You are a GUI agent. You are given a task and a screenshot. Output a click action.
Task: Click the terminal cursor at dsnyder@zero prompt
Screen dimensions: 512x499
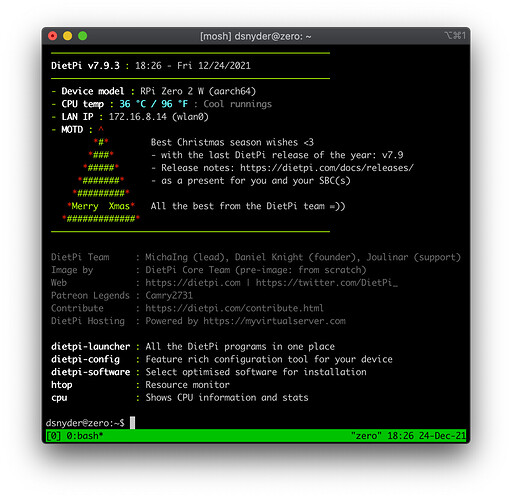click(x=132, y=423)
